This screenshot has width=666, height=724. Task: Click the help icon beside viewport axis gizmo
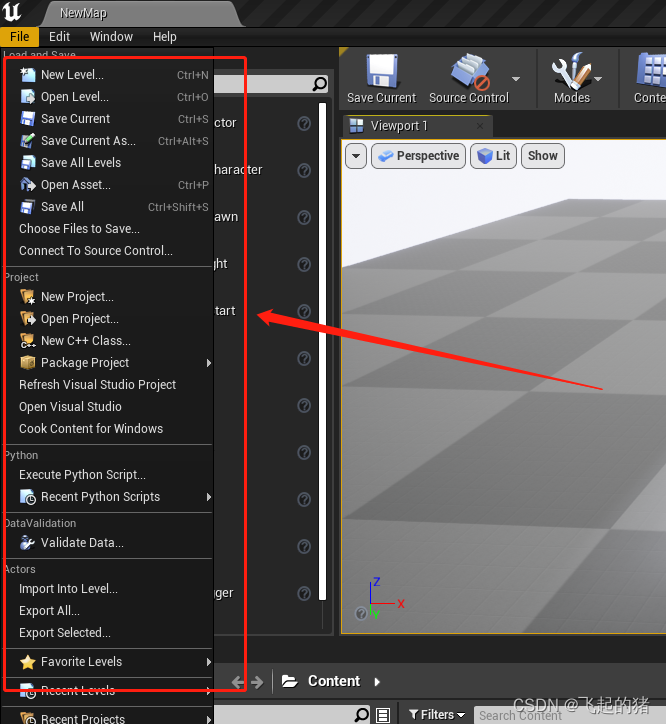click(361, 613)
